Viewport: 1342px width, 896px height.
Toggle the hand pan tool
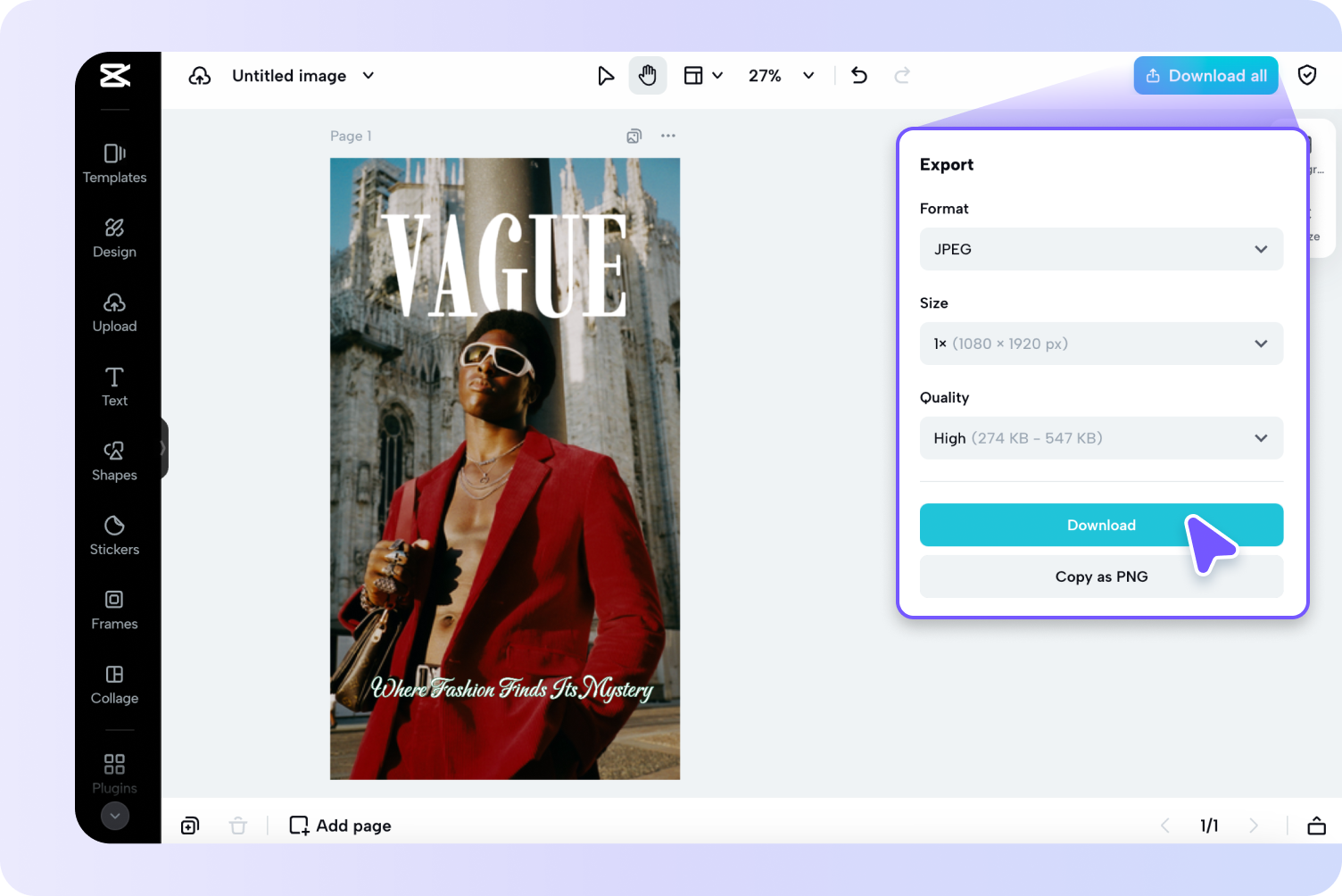pos(648,75)
